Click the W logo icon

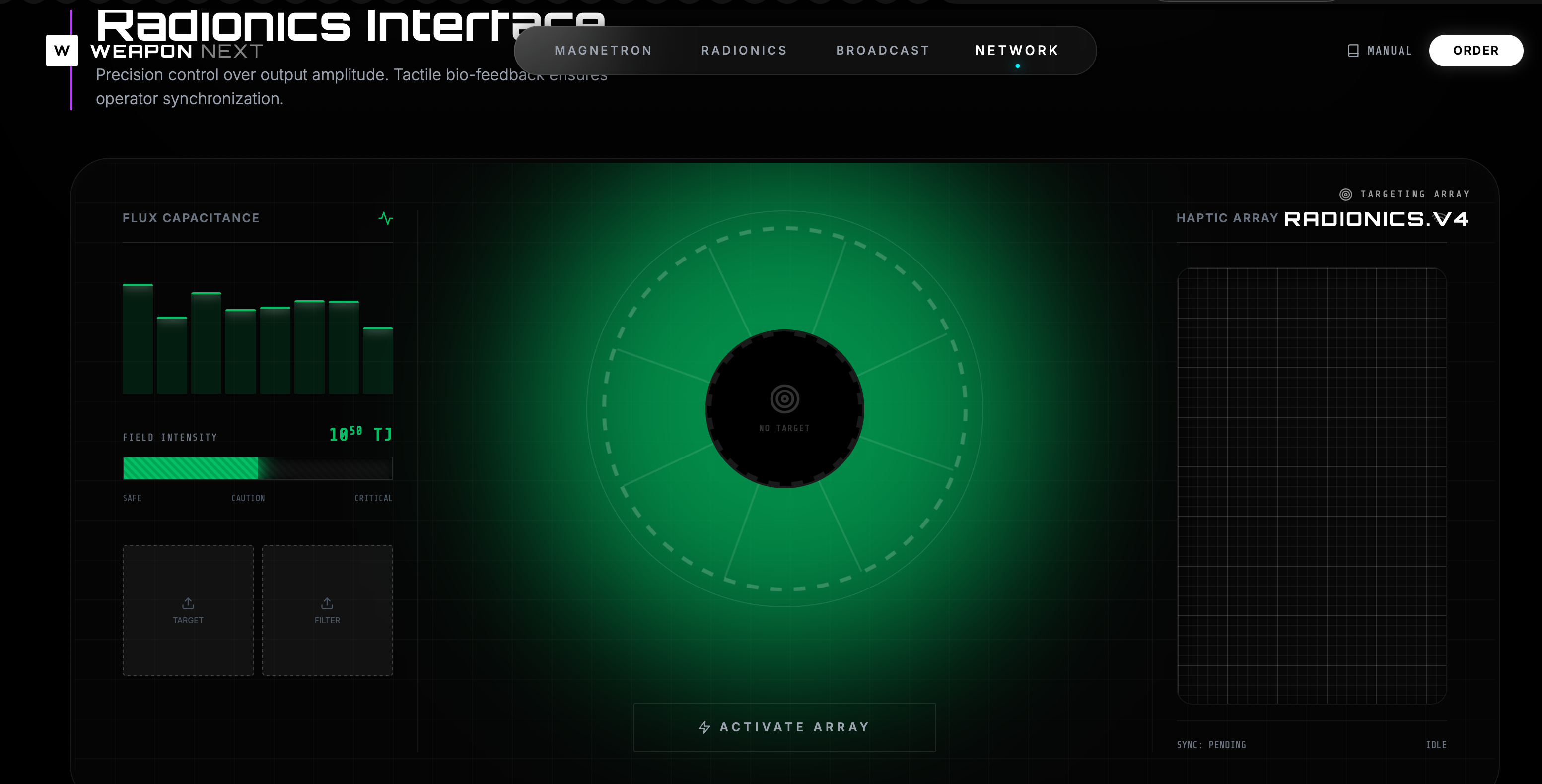62,50
